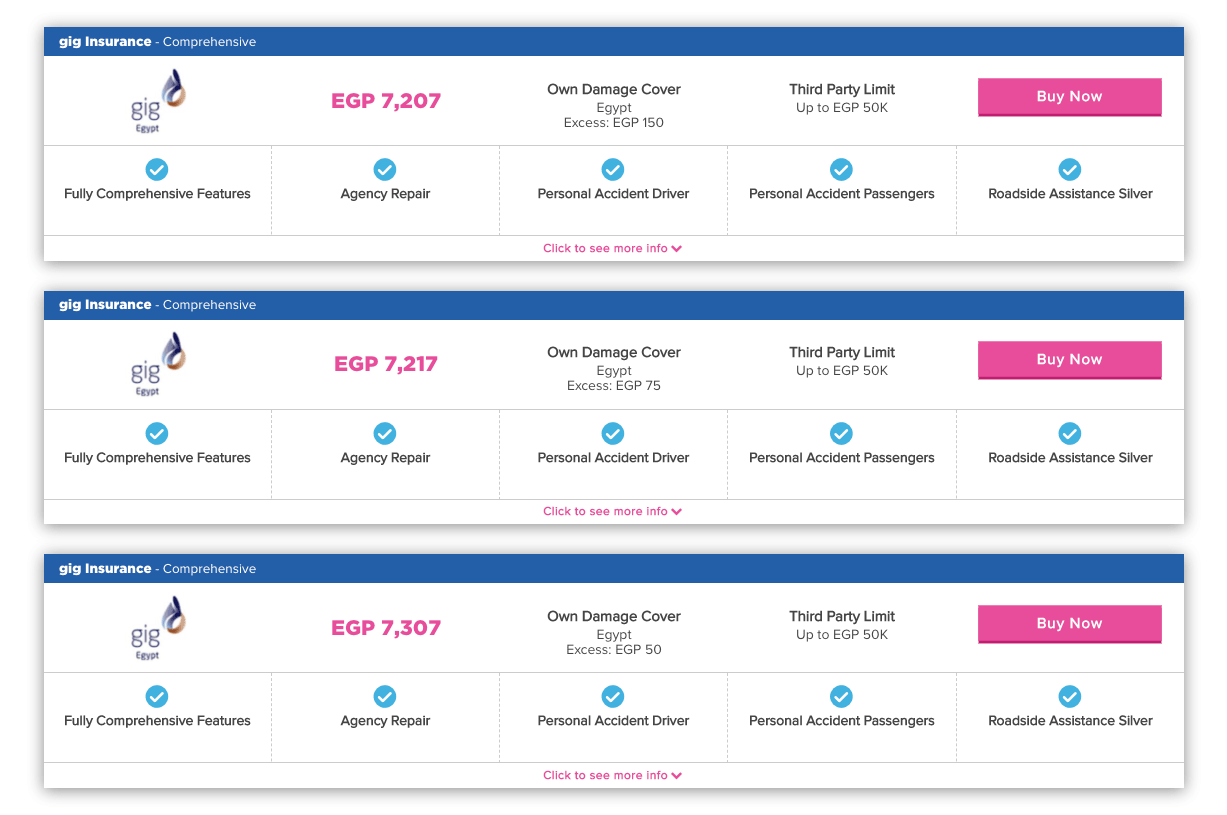Click 'gig Insurance - Comprehensive' header above EGP 7,307

pos(158,569)
